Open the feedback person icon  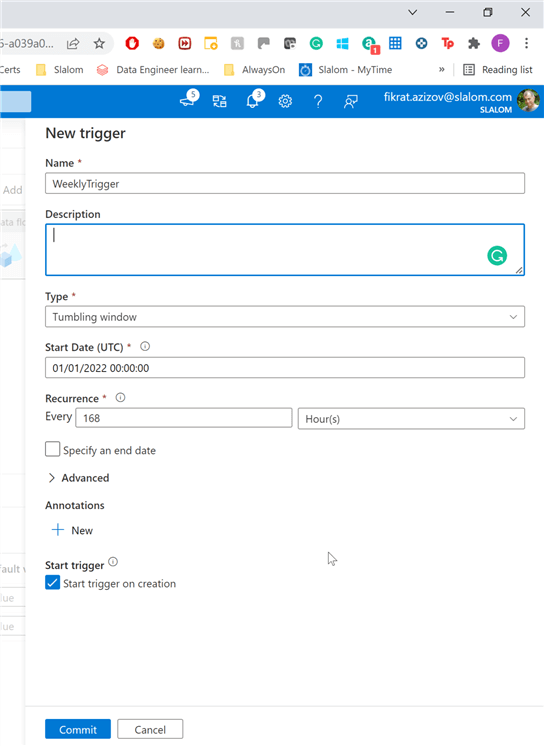pyautogui.click(x=351, y=101)
